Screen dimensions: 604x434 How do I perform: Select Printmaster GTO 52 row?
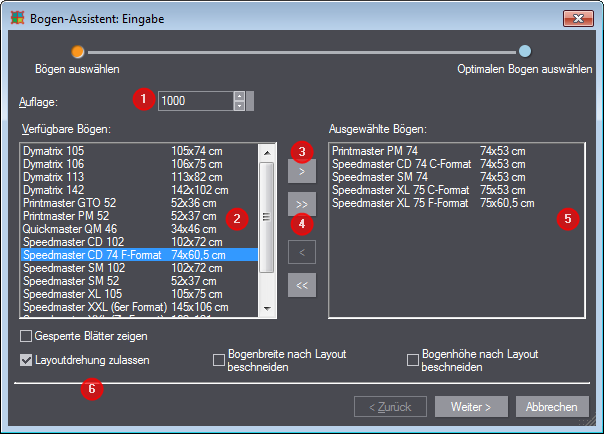point(139,203)
